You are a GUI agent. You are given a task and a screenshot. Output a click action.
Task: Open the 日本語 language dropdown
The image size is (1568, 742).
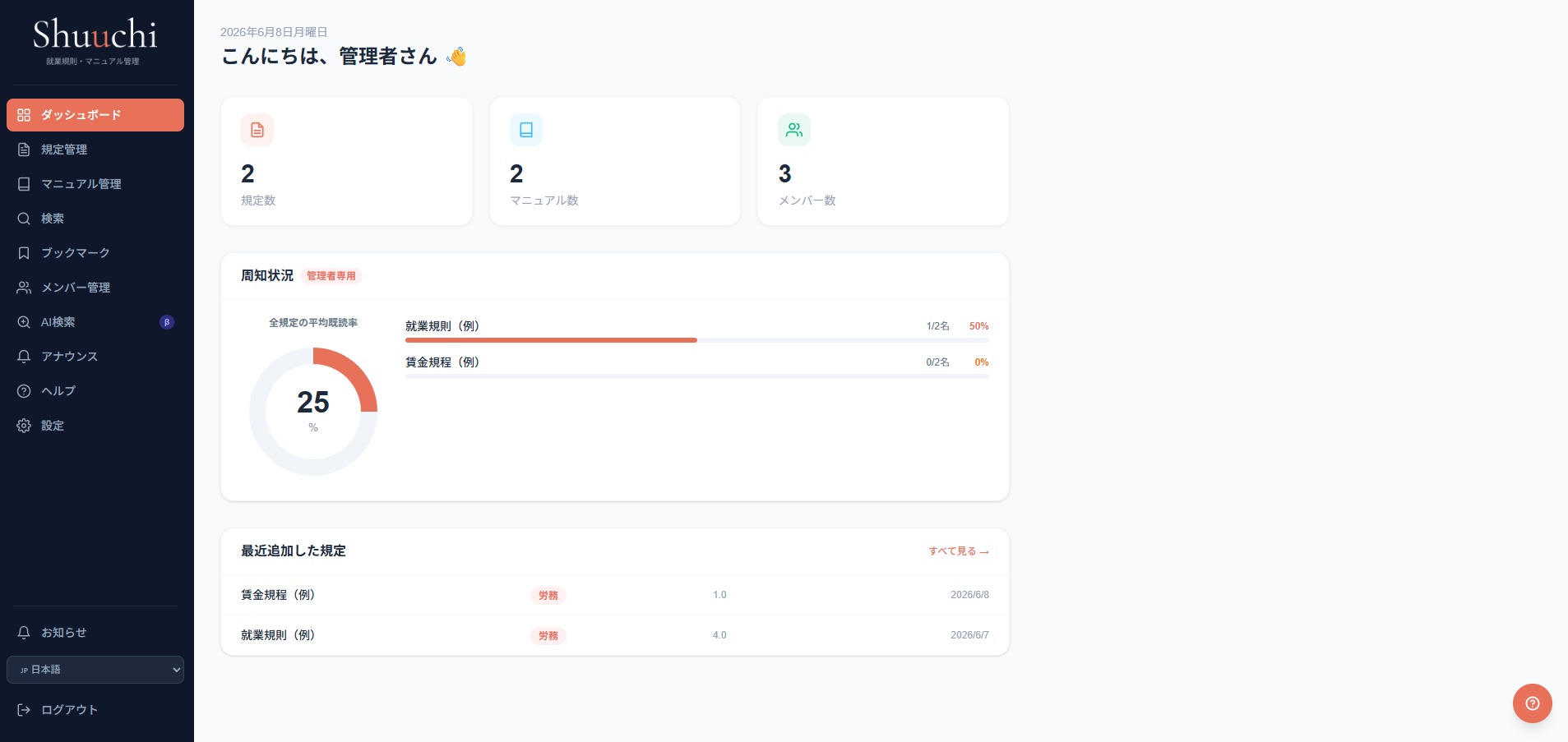coord(95,670)
